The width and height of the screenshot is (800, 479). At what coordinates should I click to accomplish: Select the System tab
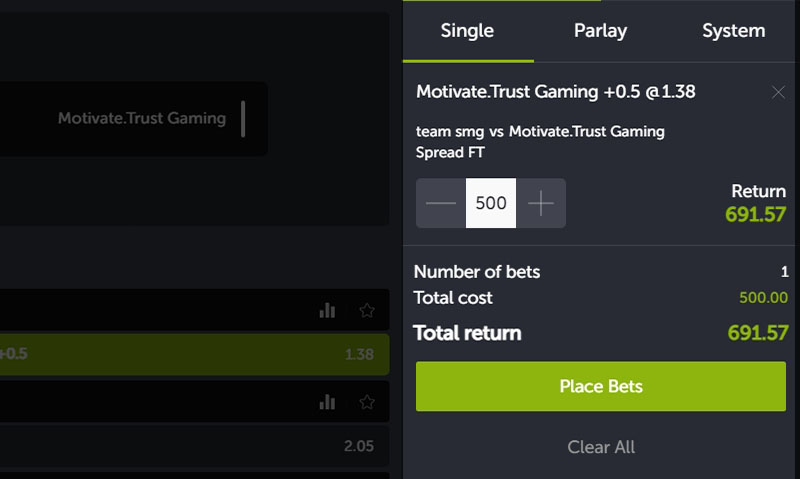pyautogui.click(x=733, y=31)
